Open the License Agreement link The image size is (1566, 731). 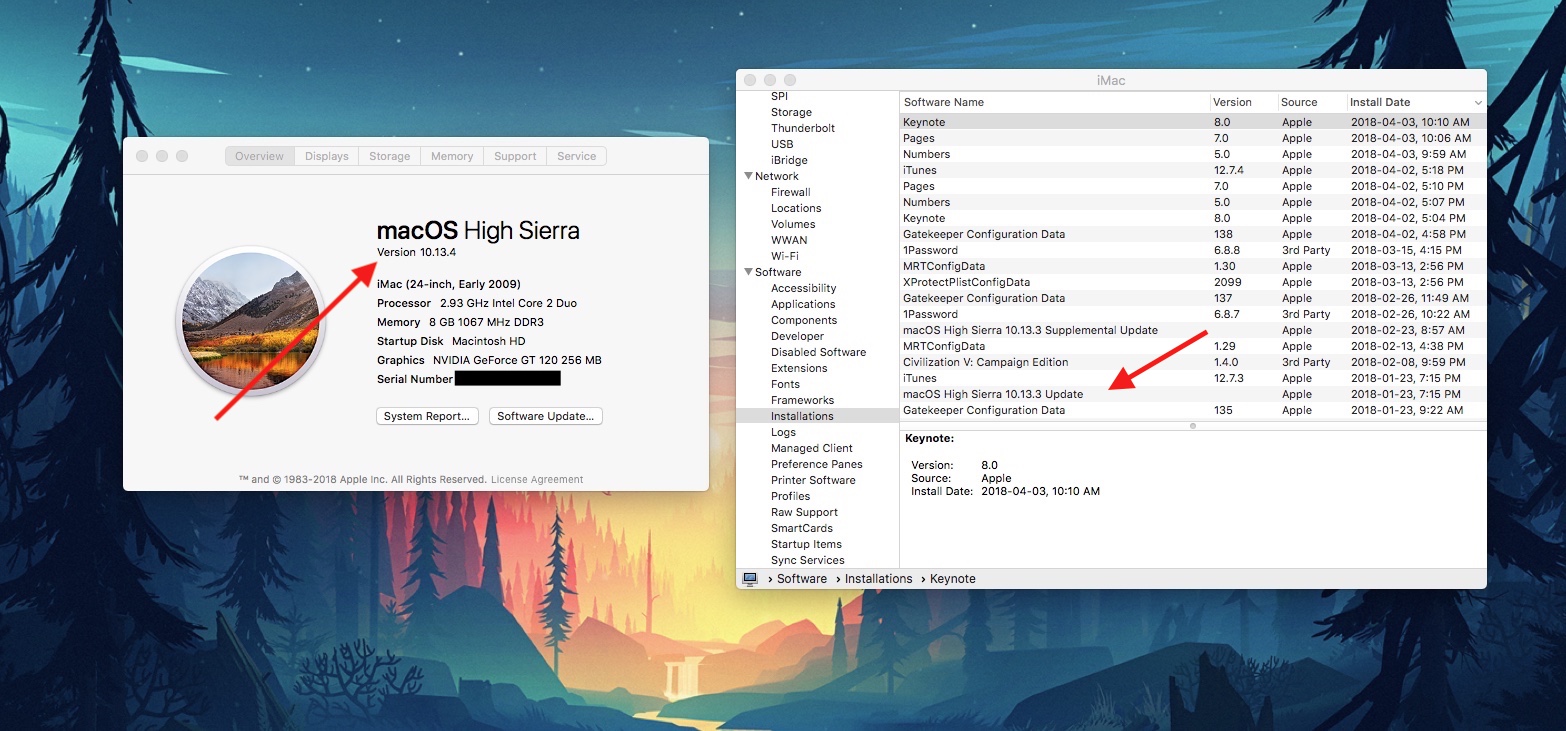[x=537, y=480]
